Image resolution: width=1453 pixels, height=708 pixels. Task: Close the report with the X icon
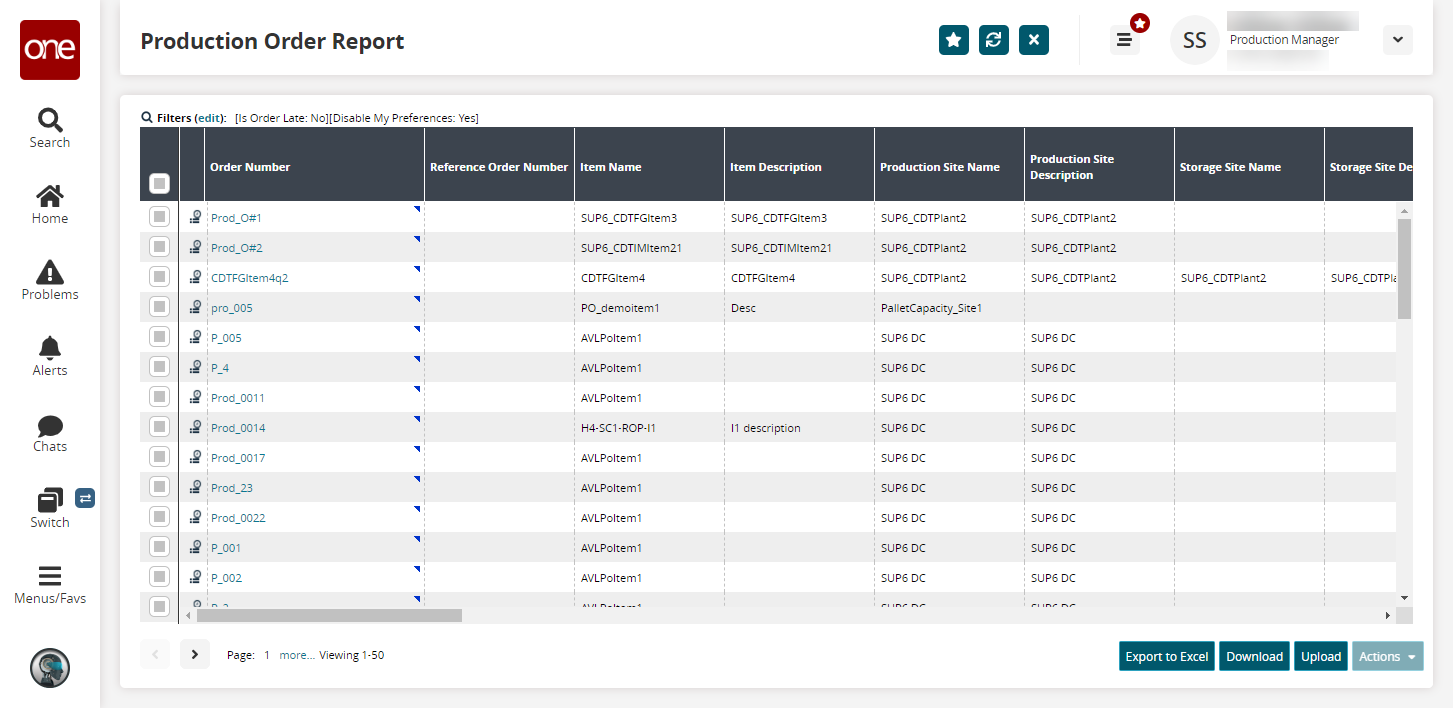(x=1034, y=40)
